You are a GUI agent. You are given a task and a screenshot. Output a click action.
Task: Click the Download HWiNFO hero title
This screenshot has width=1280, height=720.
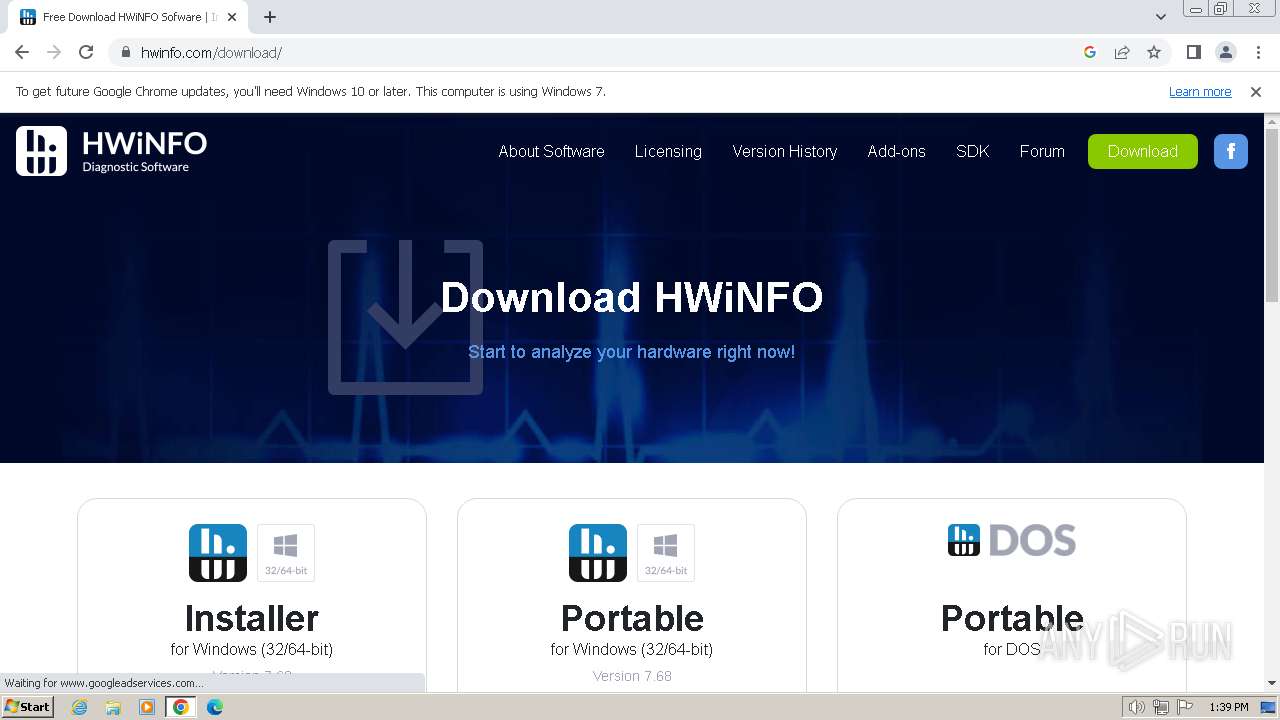pos(632,297)
